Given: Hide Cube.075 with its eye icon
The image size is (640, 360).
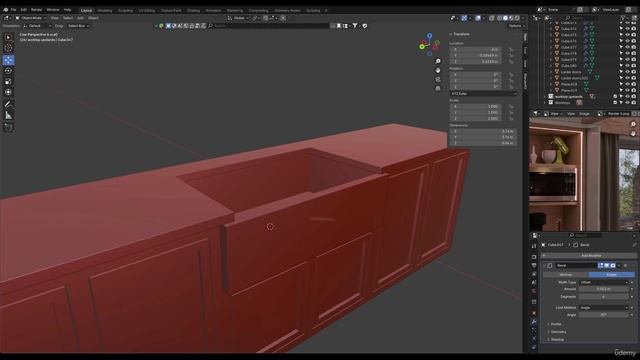Looking at the screenshot, I should click(627, 35).
